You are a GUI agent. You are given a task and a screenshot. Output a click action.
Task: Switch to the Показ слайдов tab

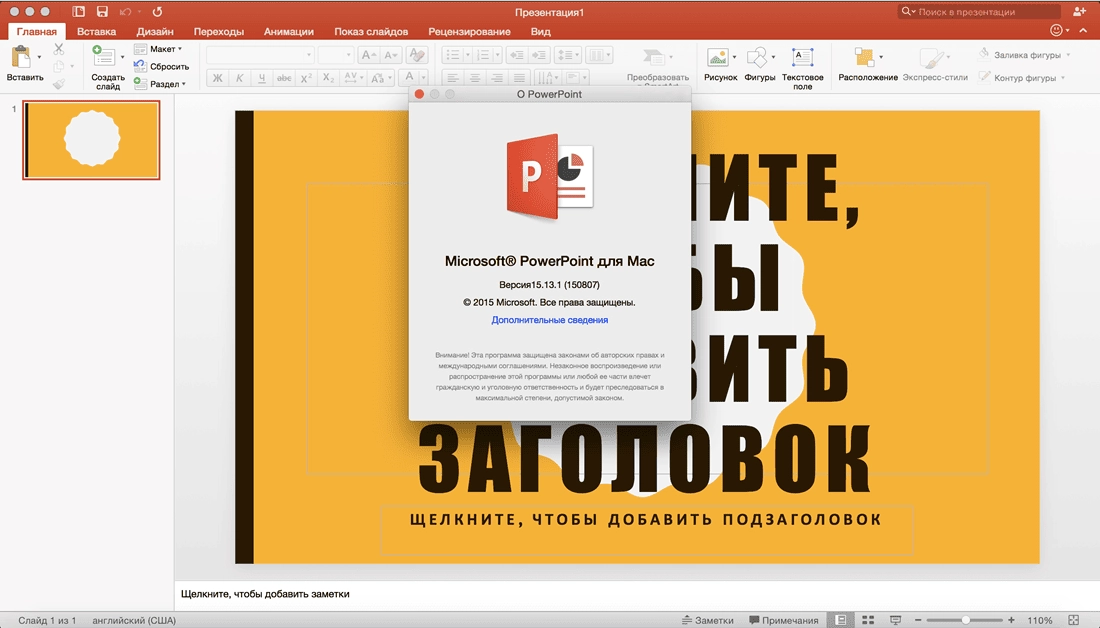tap(371, 32)
